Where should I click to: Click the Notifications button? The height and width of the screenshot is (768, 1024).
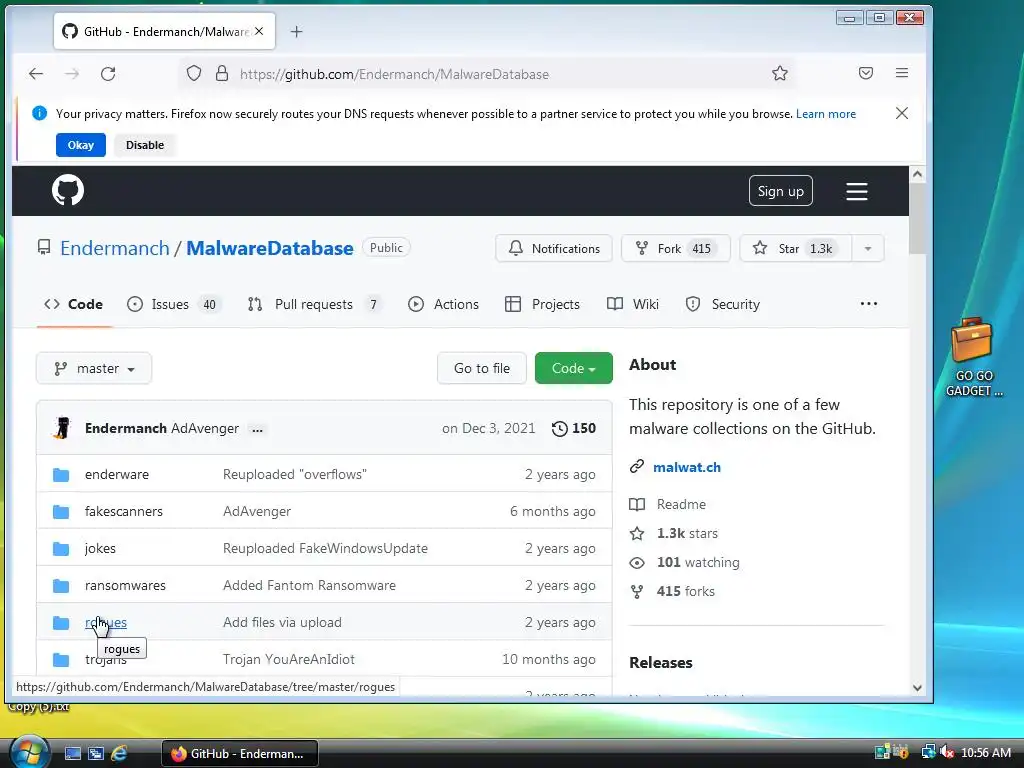(554, 248)
